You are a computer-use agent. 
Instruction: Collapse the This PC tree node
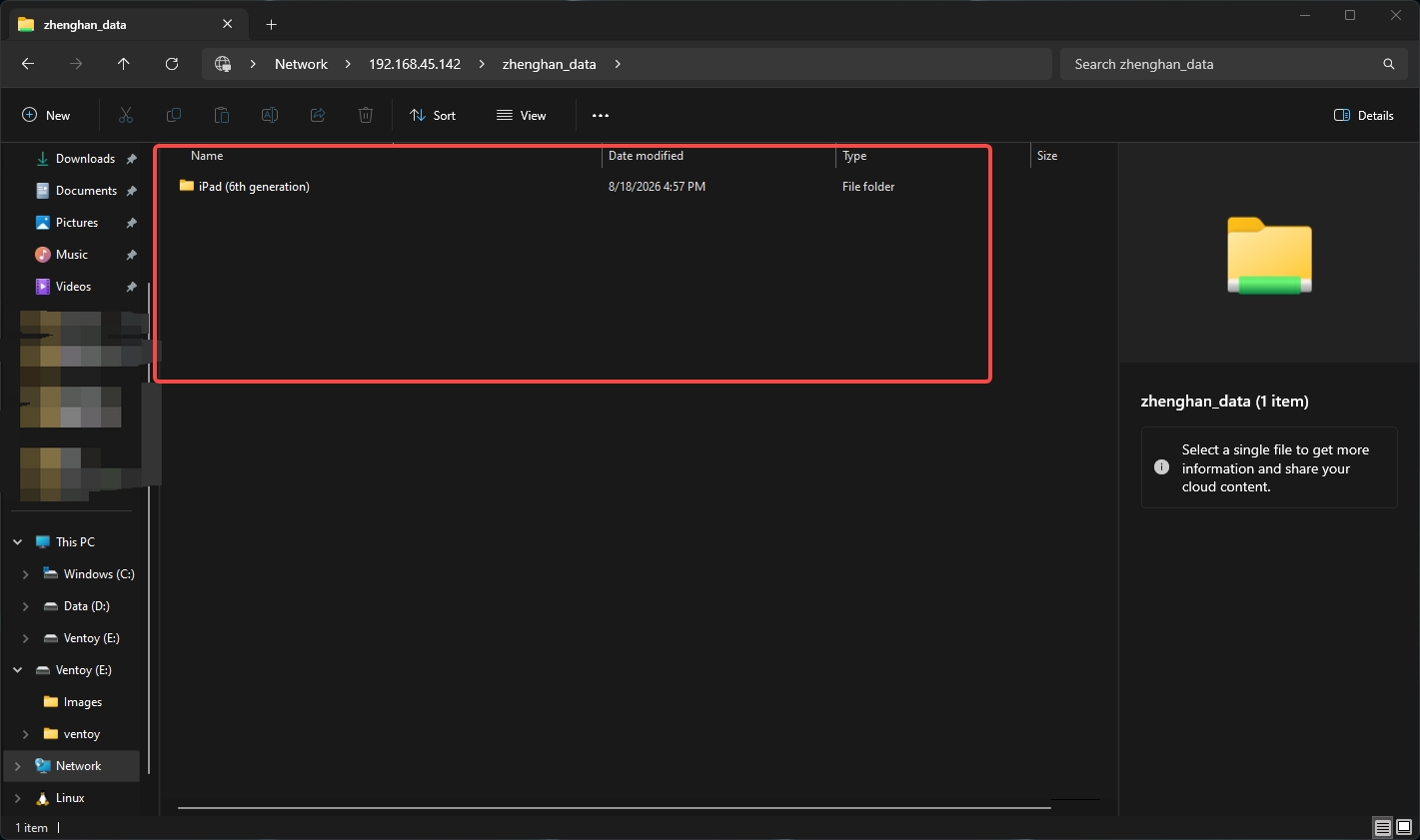[18, 542]
